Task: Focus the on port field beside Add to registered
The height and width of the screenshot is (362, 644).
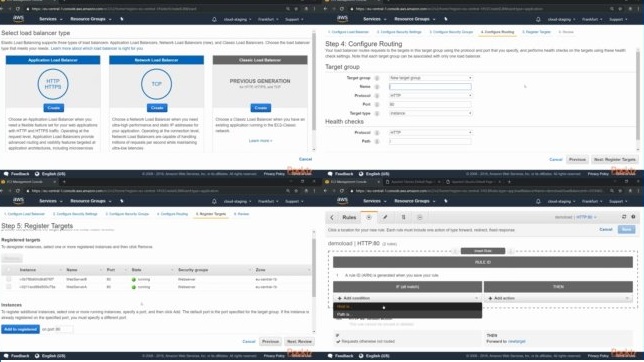Action: click(x=64, y=329)
